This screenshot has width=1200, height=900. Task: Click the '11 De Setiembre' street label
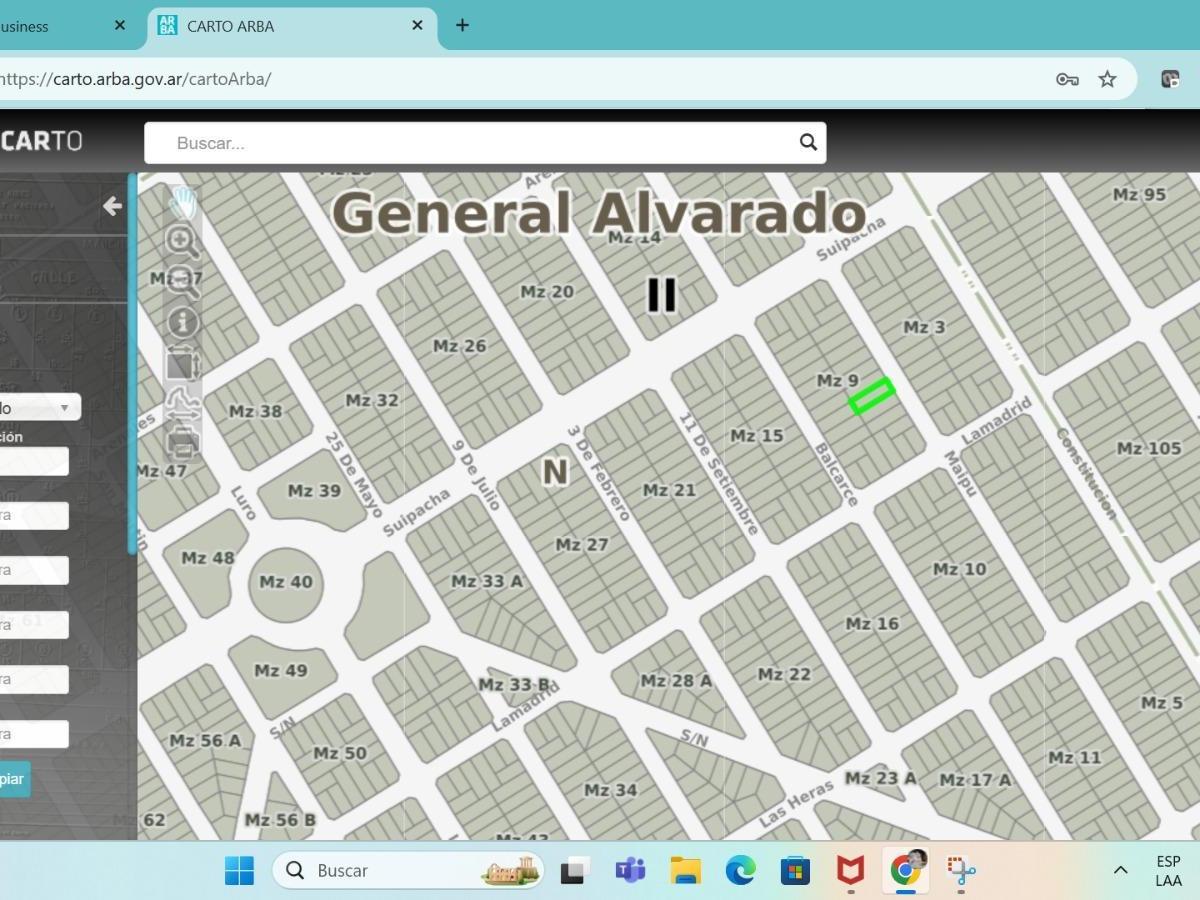pos(720,473)
